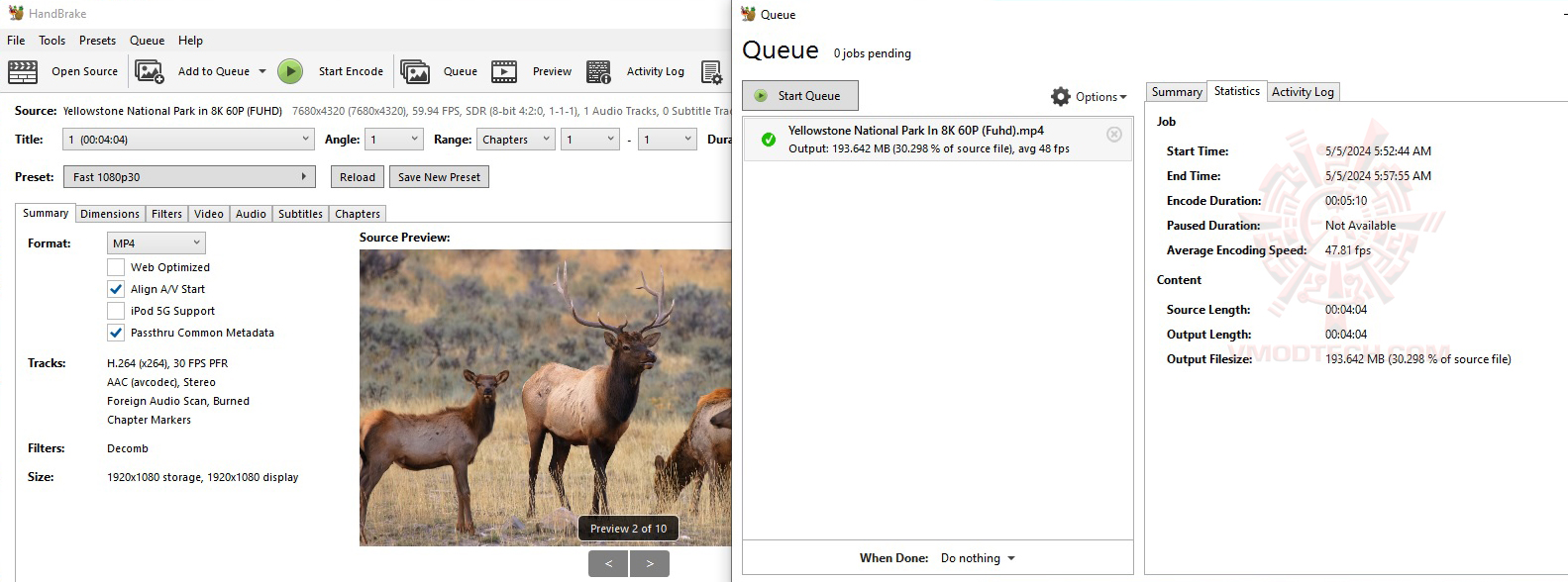Click the Preview filmstrip icon
Image resolution: width=1568 pixels, height=582 pixels.
tap(504, 71)
